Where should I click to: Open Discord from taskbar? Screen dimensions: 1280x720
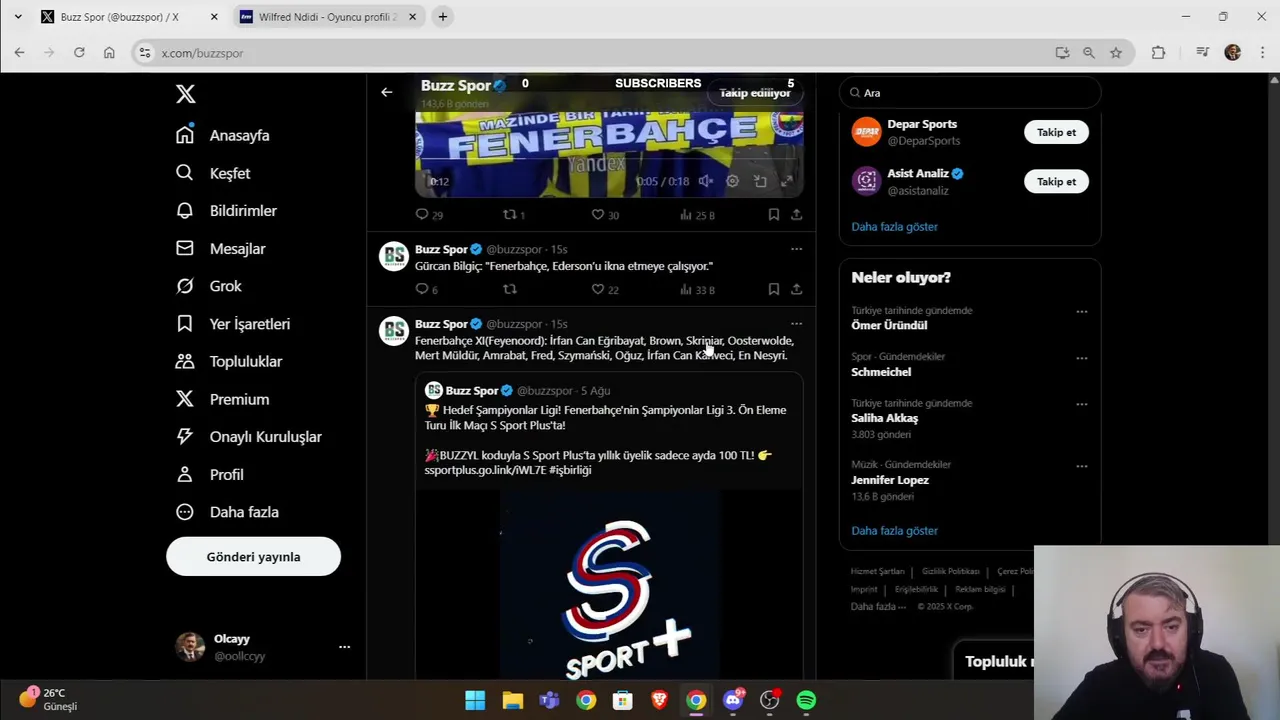(x=733, y=700)
